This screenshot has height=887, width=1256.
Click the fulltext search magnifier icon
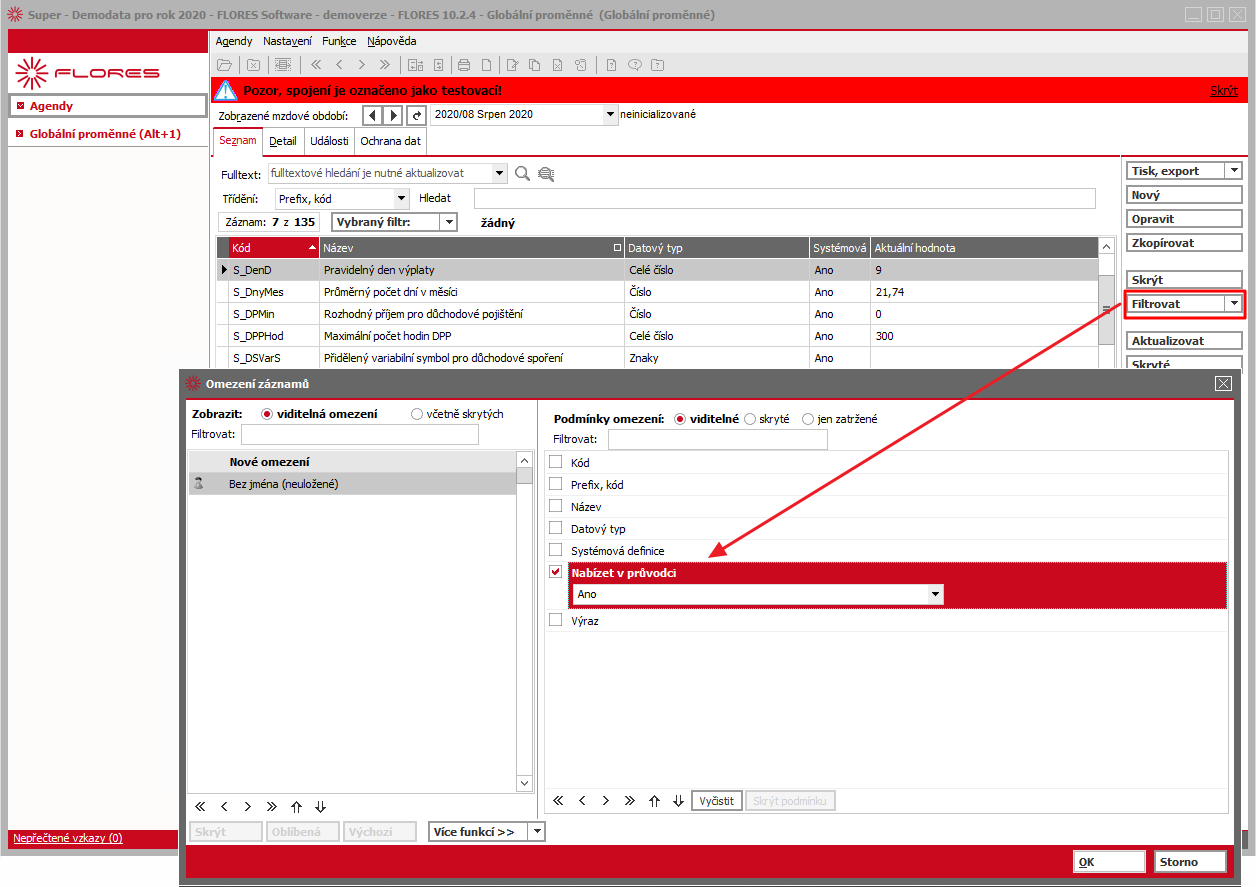point(522,173)
